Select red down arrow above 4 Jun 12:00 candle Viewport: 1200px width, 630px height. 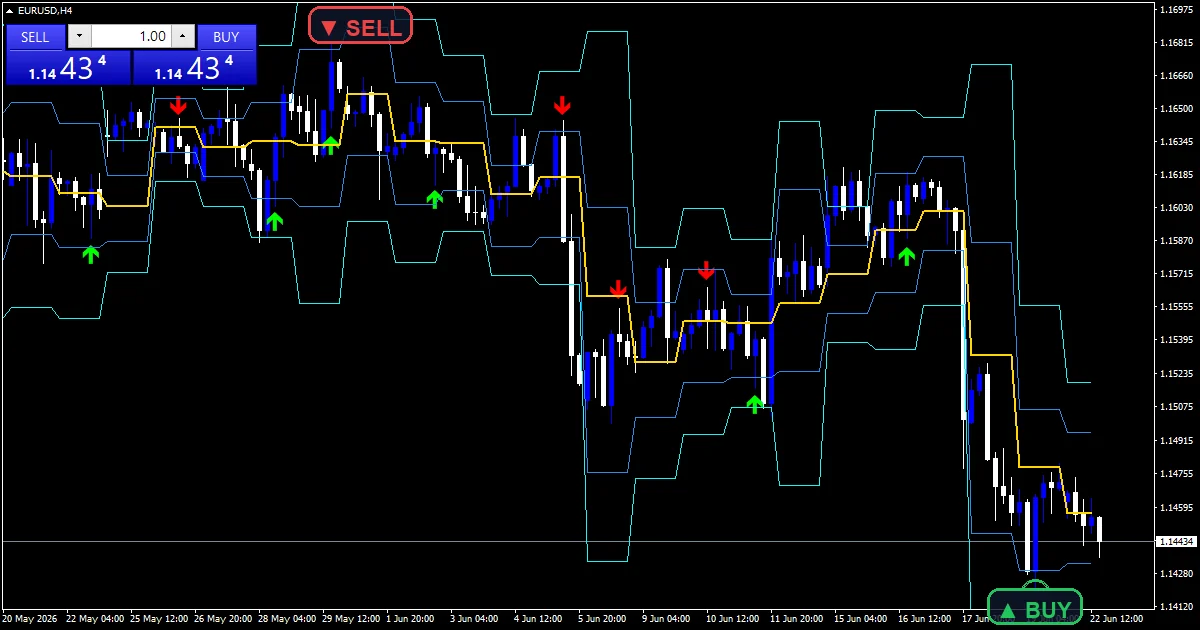tap(563, 105)
